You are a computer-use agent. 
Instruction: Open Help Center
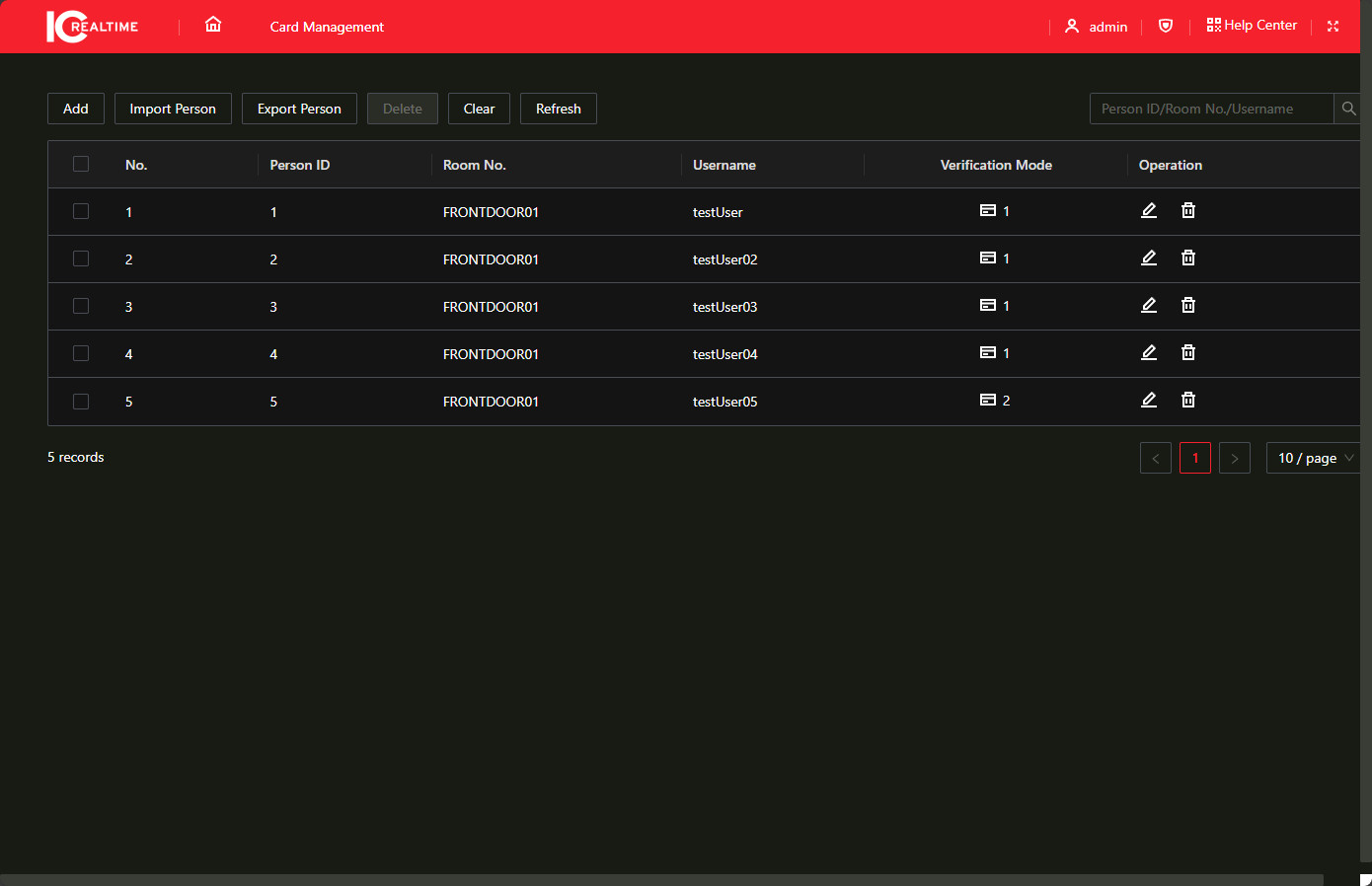tap(1252, 26)
